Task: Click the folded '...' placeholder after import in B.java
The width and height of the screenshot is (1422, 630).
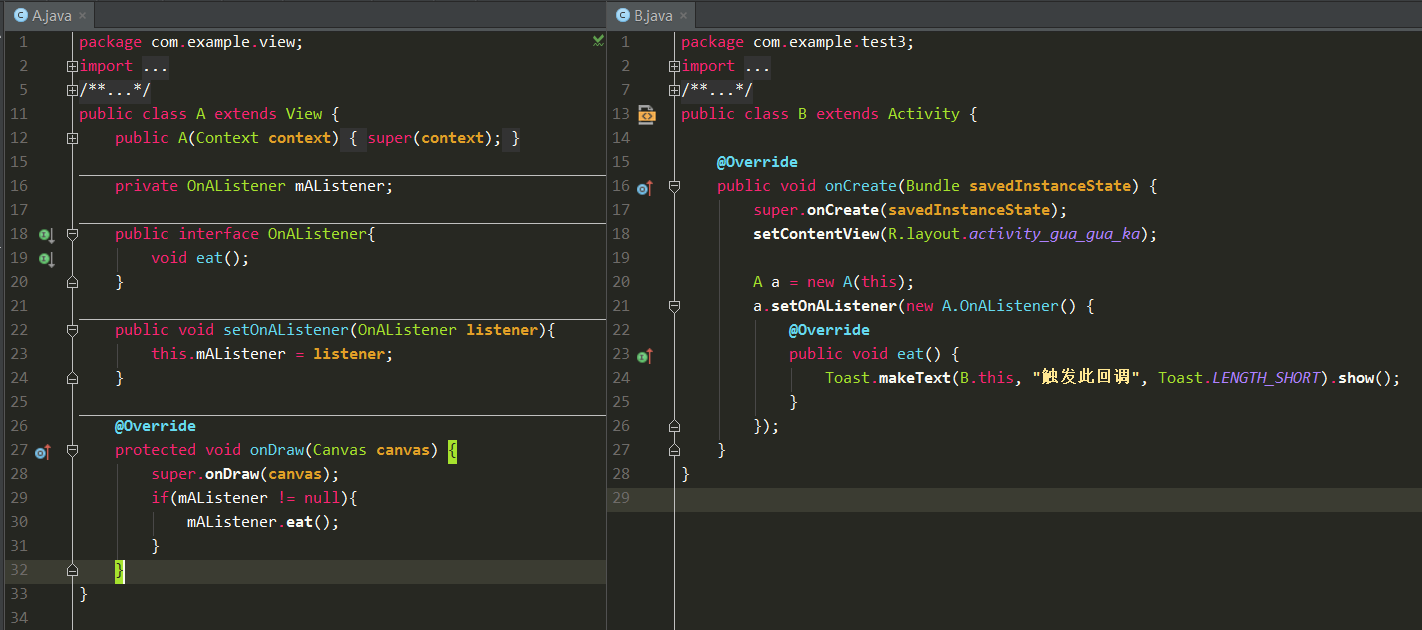Action: pos(757,67)
